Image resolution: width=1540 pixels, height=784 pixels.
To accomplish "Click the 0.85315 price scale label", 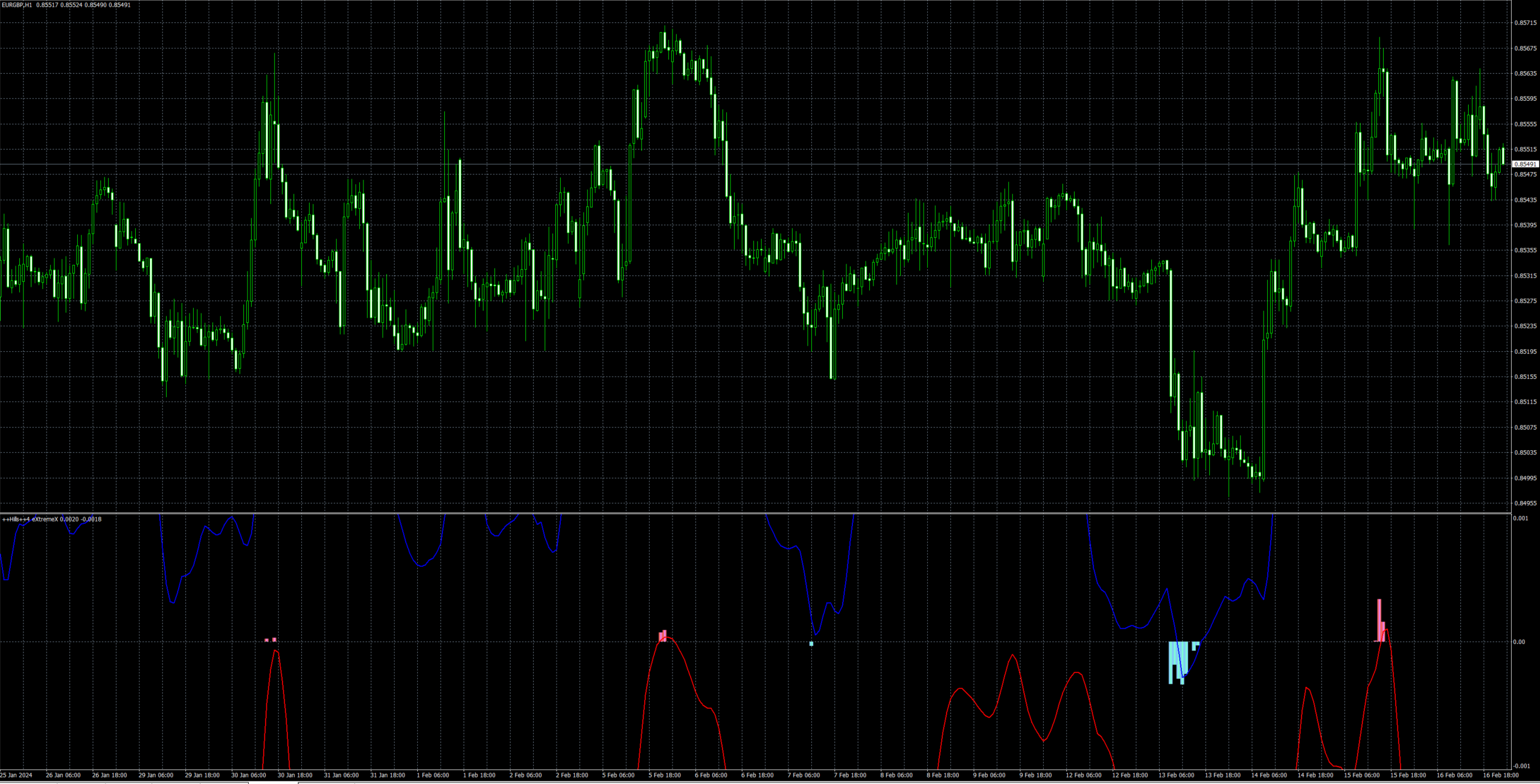I will click(x=1525, y=276).
